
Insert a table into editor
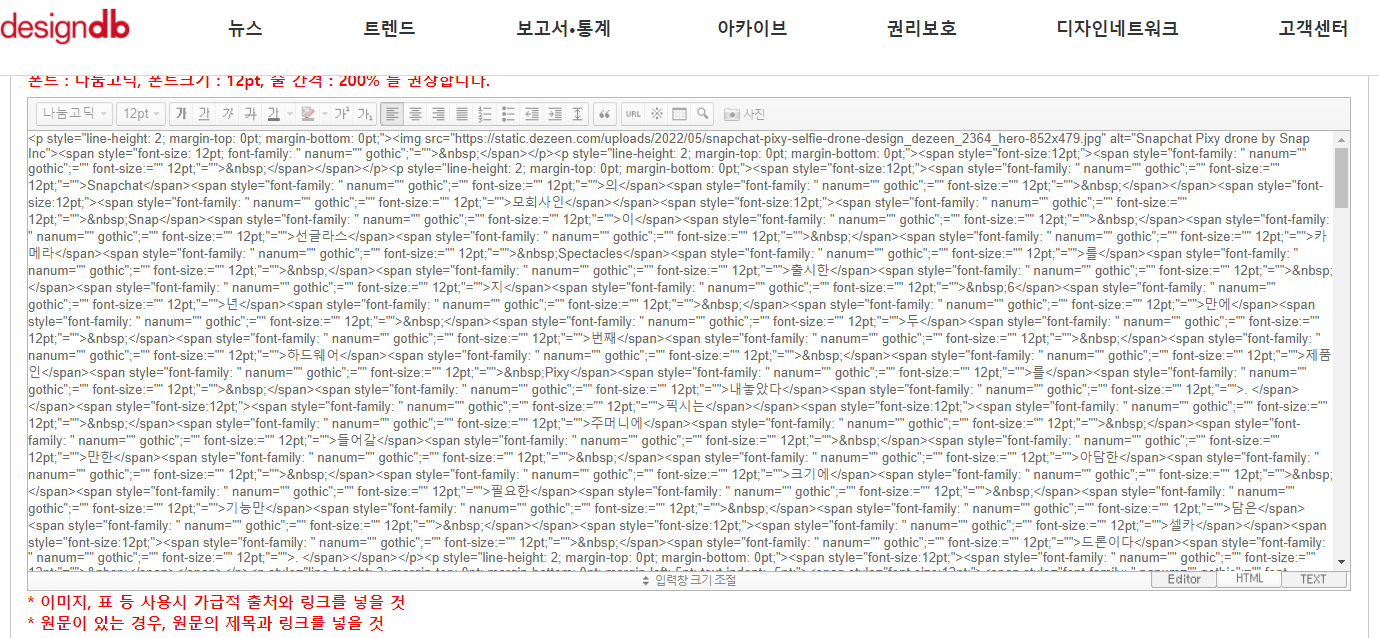(x=680, y=114)
